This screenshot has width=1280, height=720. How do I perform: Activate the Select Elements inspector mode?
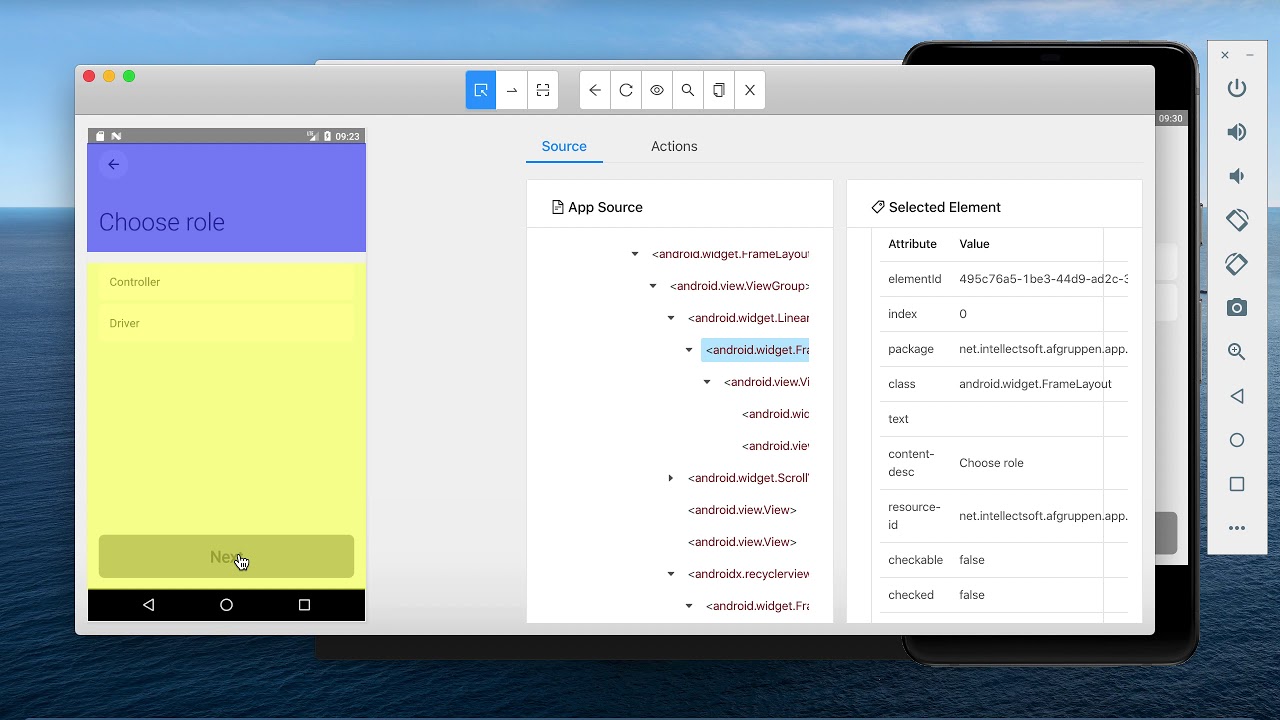[481, 90]
